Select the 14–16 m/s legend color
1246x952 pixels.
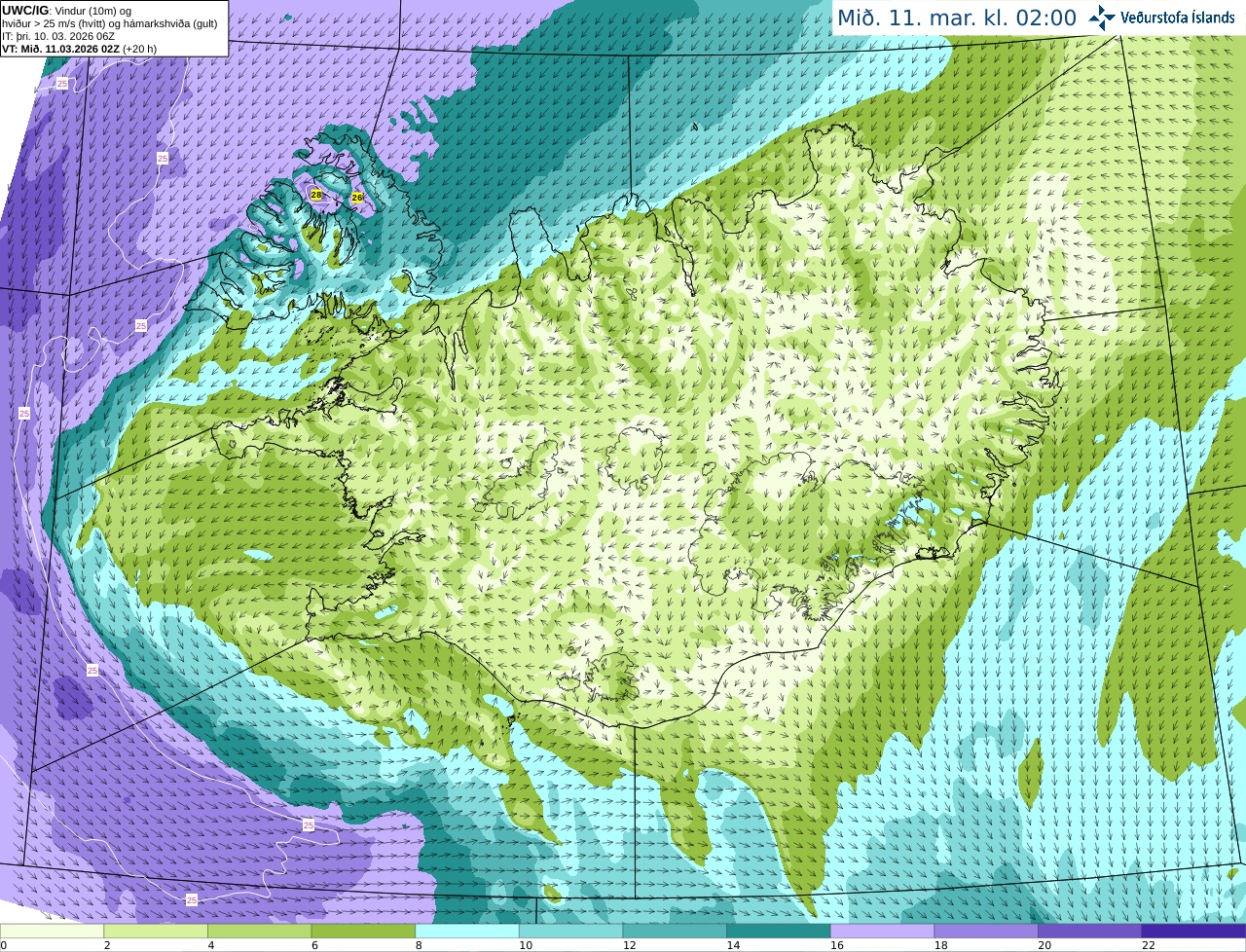(x=778, y=931)
